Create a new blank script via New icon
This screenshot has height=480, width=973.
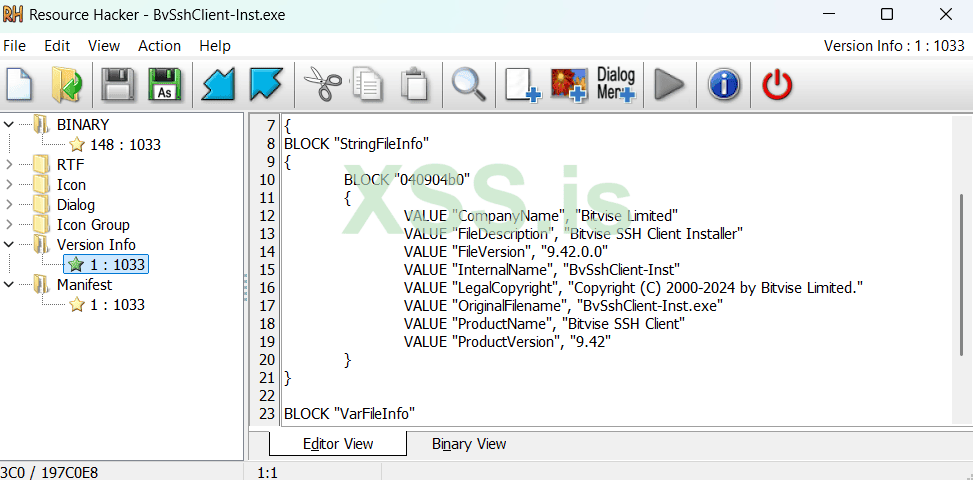click(19, 84)
